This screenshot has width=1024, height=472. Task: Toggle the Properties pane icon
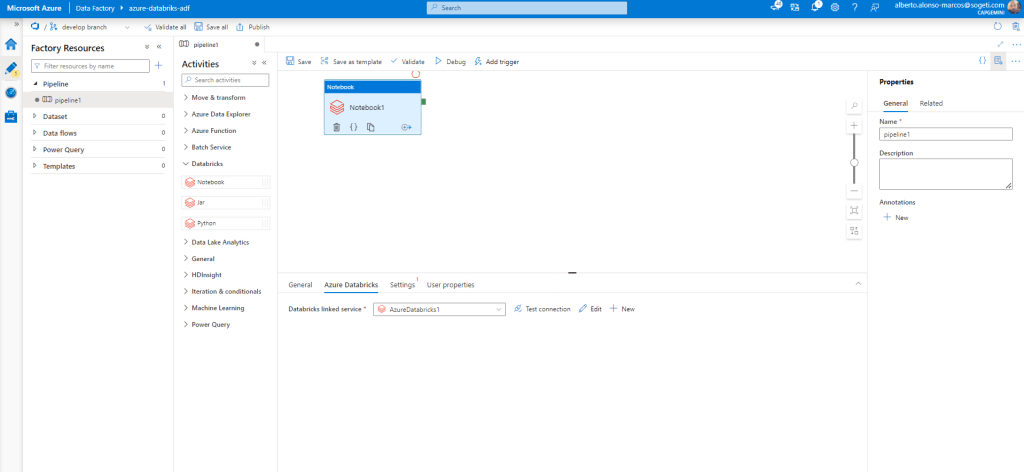point(997,61)
